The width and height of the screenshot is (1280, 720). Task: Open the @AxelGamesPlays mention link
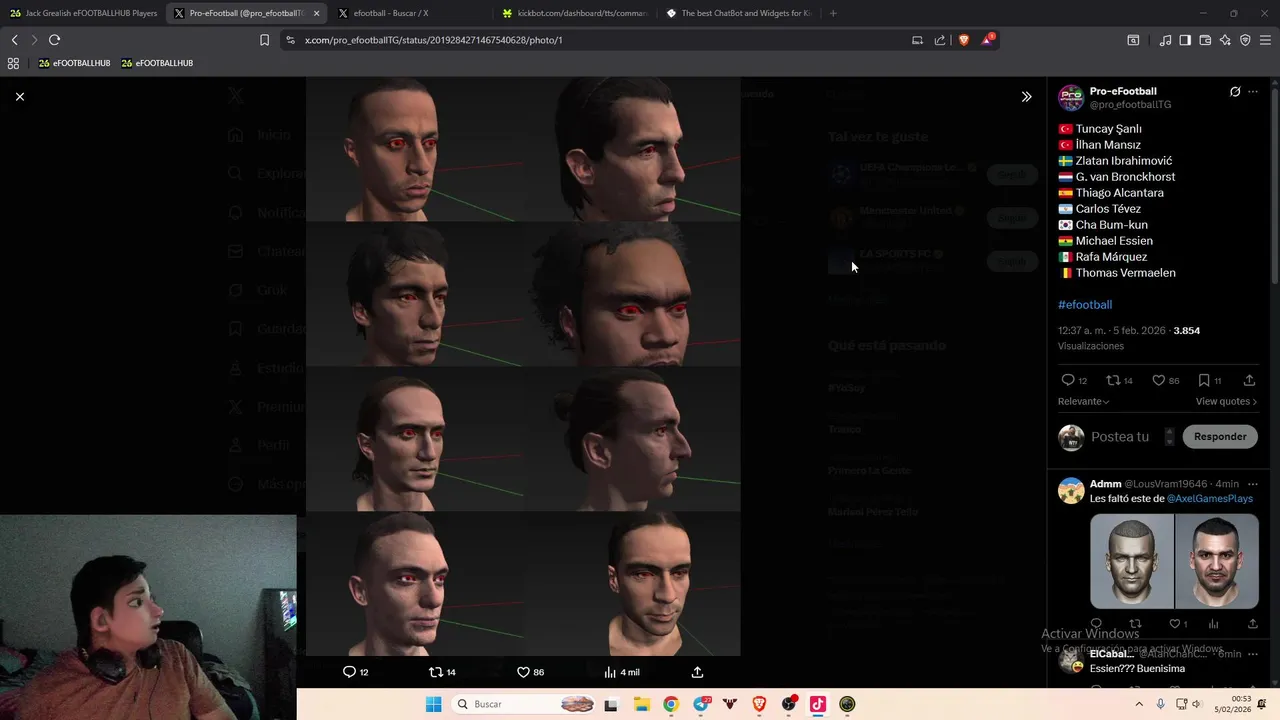tap(1209, 498)
